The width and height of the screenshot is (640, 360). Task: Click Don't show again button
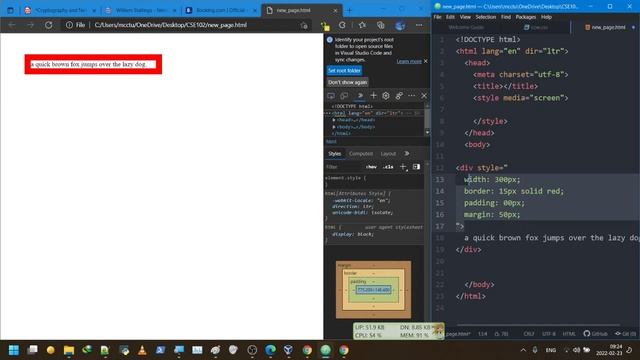[x=347, y=82]
